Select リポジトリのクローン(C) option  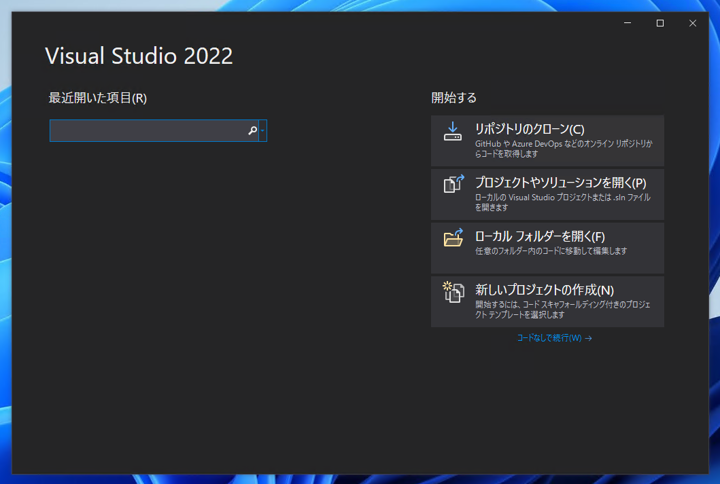click(x=547, y=141)
